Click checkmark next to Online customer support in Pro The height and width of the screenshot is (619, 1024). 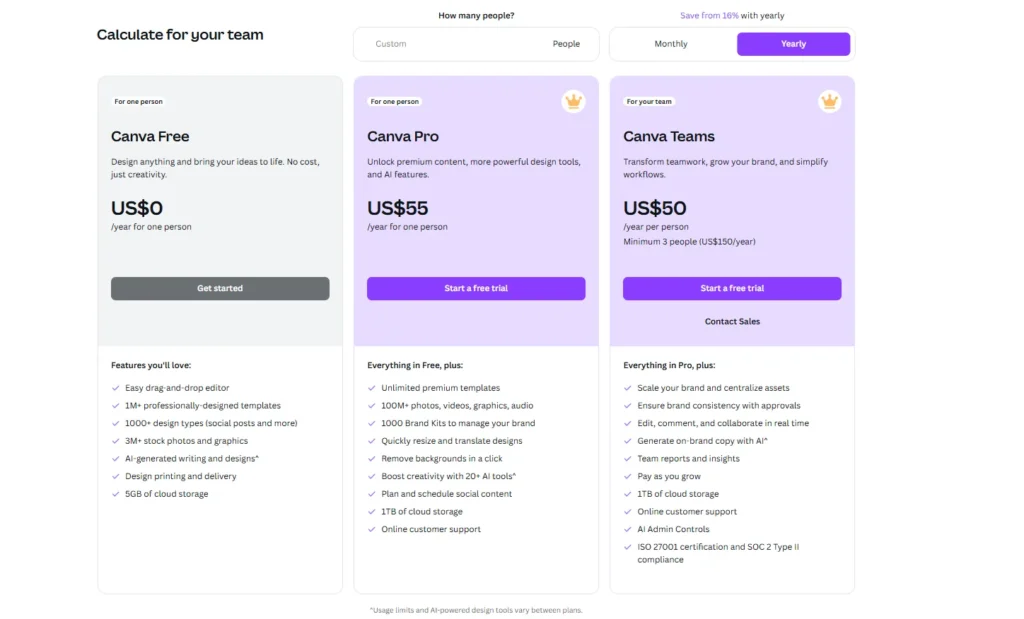click(x=372, y=530)
